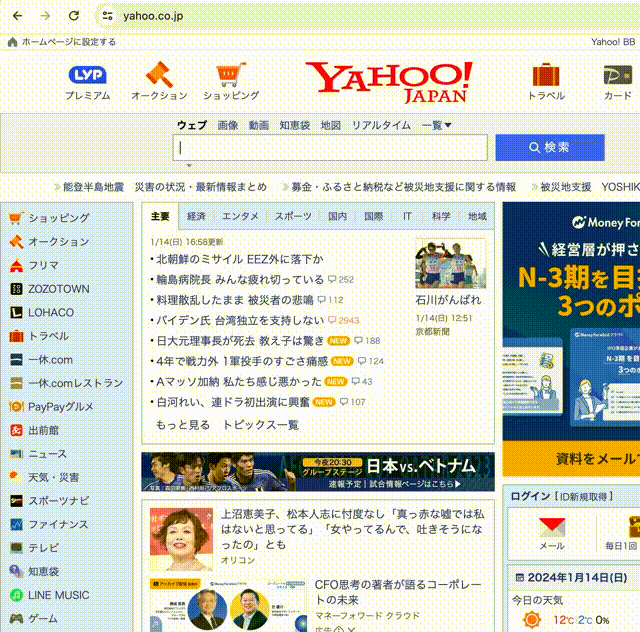Switch to the 国際 news tab
This screenshot has width=640, height=632.
[373, 216]
